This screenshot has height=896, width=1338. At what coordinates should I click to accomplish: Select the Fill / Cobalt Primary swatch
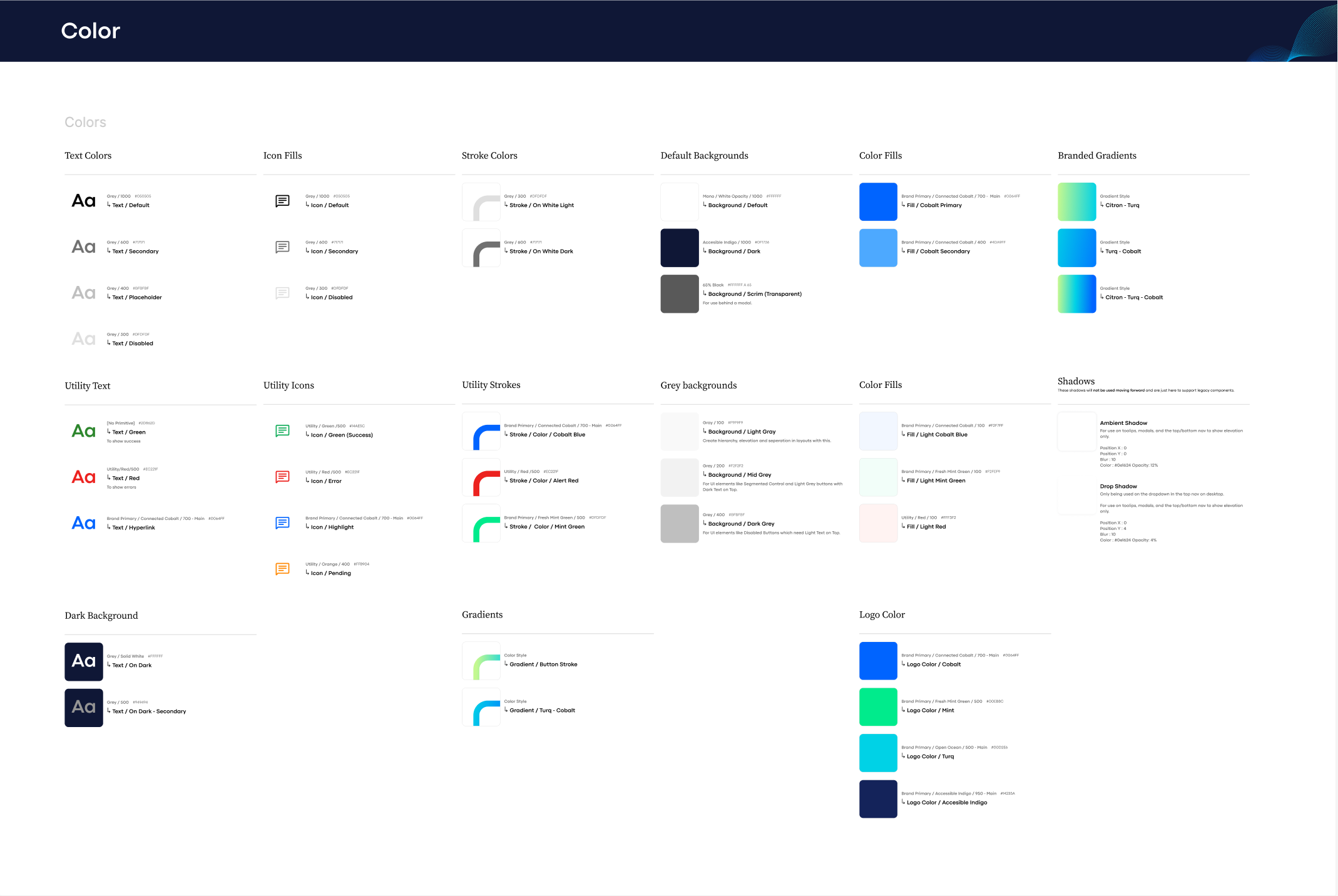877,201
